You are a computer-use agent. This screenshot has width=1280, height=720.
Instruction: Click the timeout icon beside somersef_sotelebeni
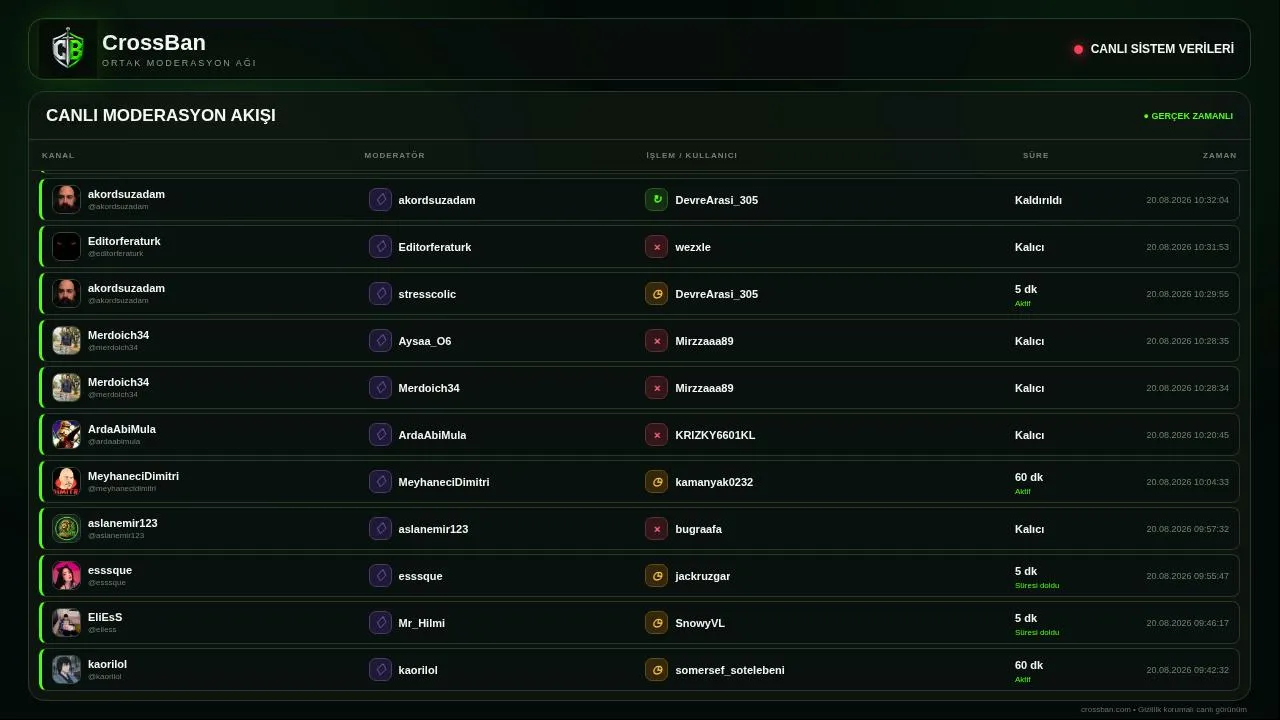point(656,670)
